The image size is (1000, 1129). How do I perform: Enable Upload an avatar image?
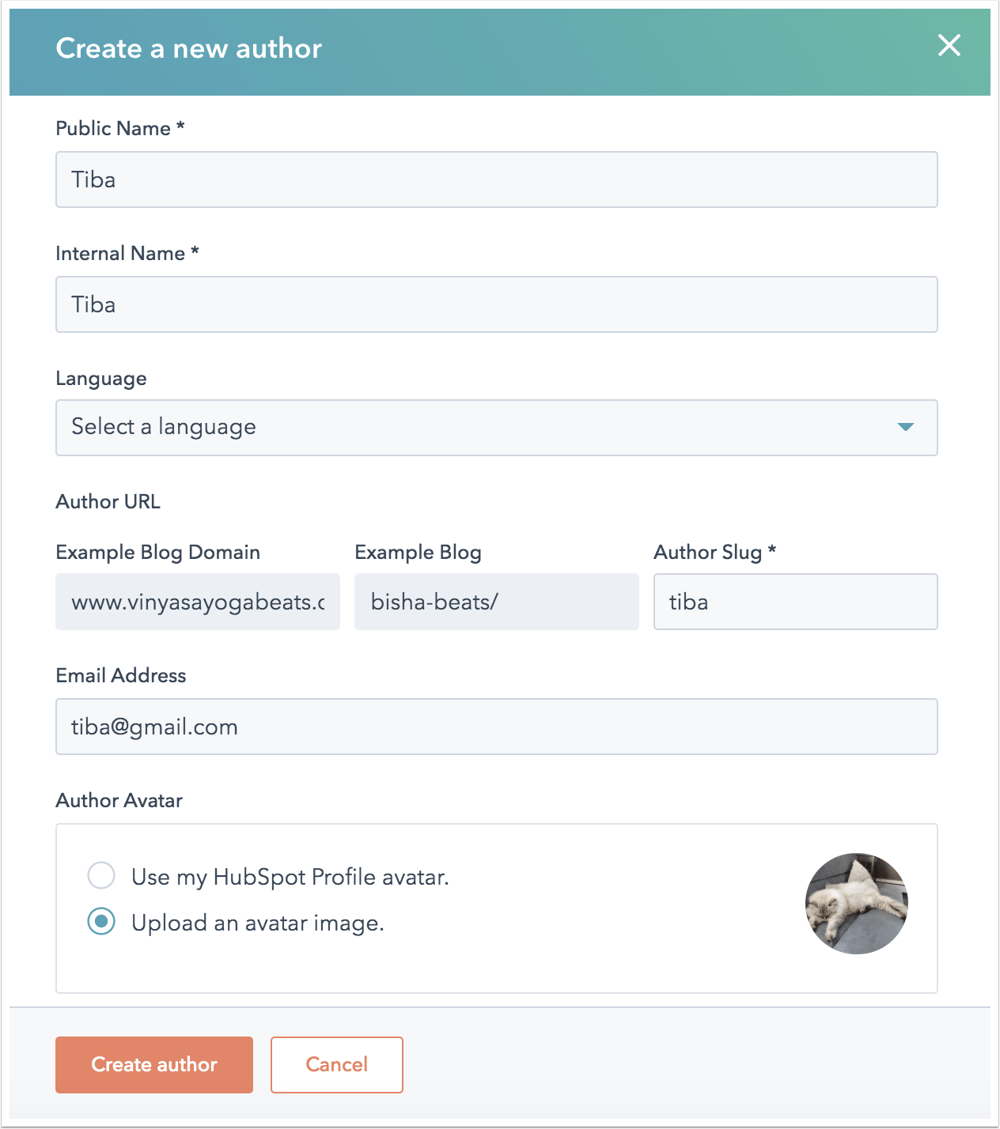101,922
